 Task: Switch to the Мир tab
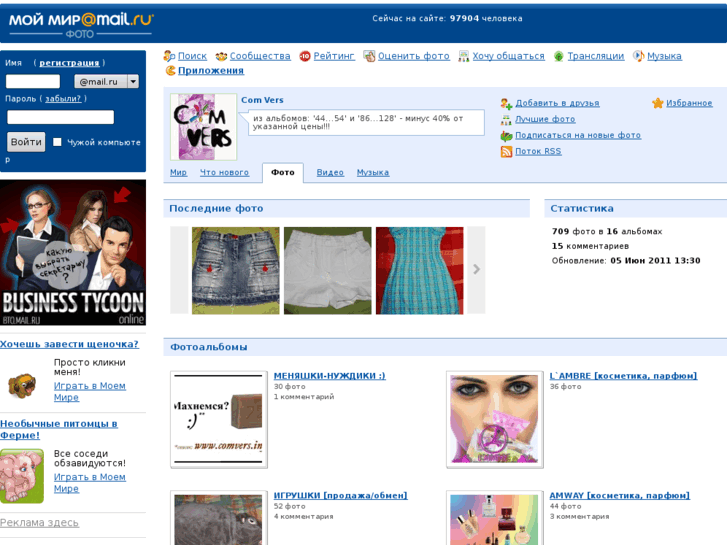point(179,173)
